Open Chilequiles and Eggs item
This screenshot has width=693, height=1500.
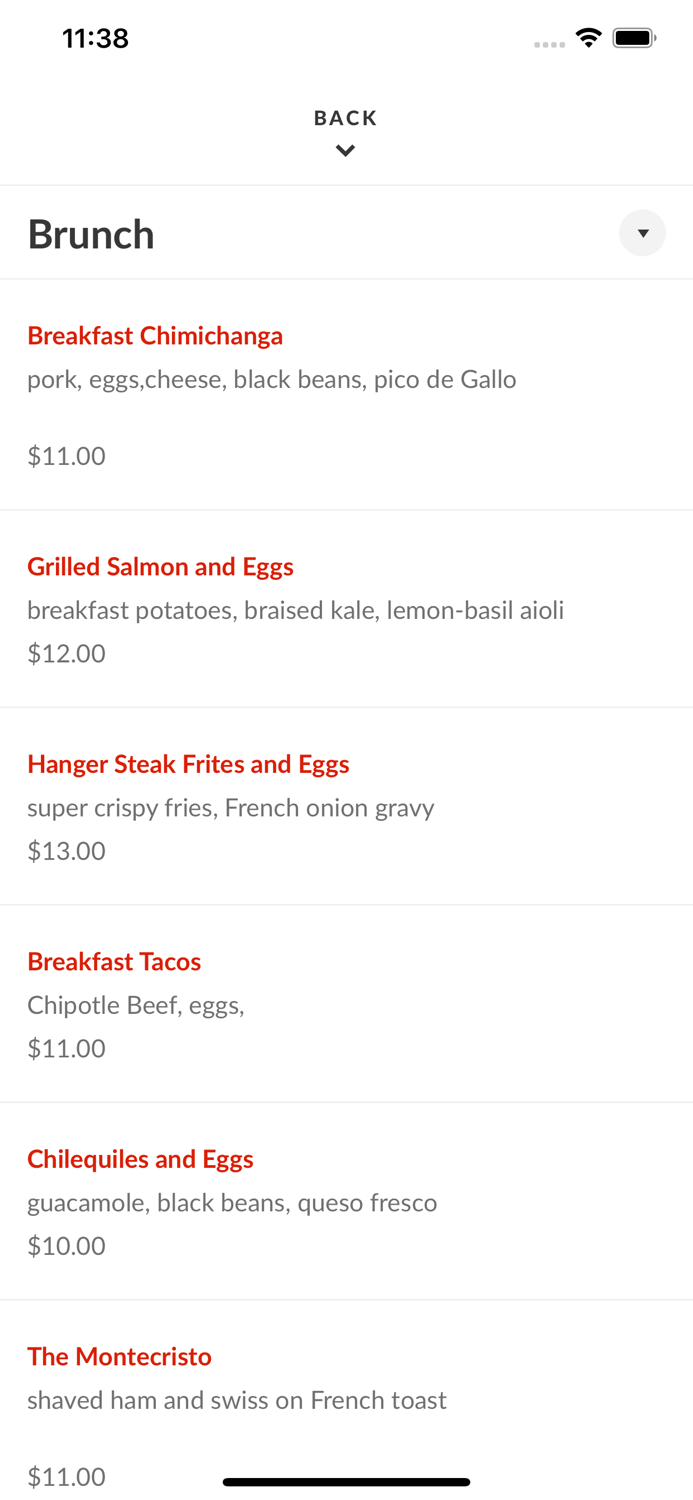(x=140, y=1159)
